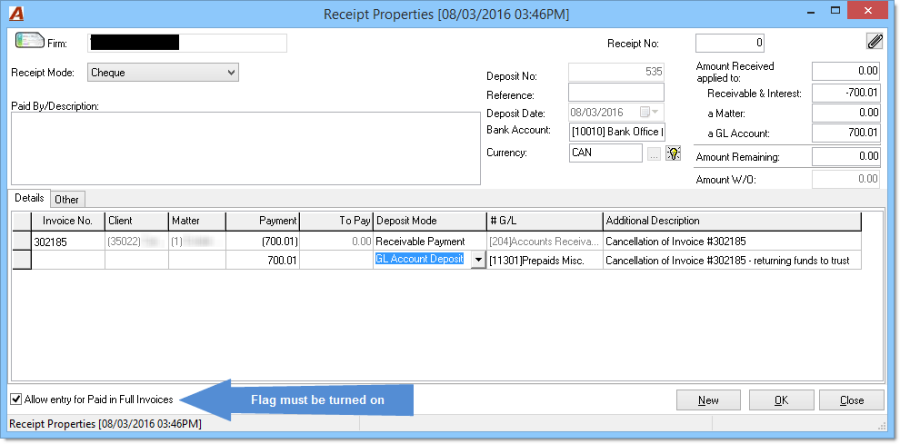900x444 pixels.
Task: Click the a GL Account amount field
Action: click(846, 133)
